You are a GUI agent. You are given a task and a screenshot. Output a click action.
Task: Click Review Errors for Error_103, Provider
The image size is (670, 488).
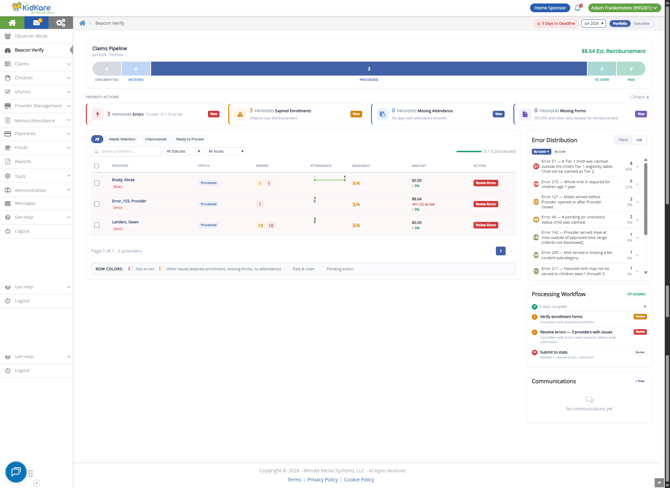pyautogui.click(x=485, y=204)
